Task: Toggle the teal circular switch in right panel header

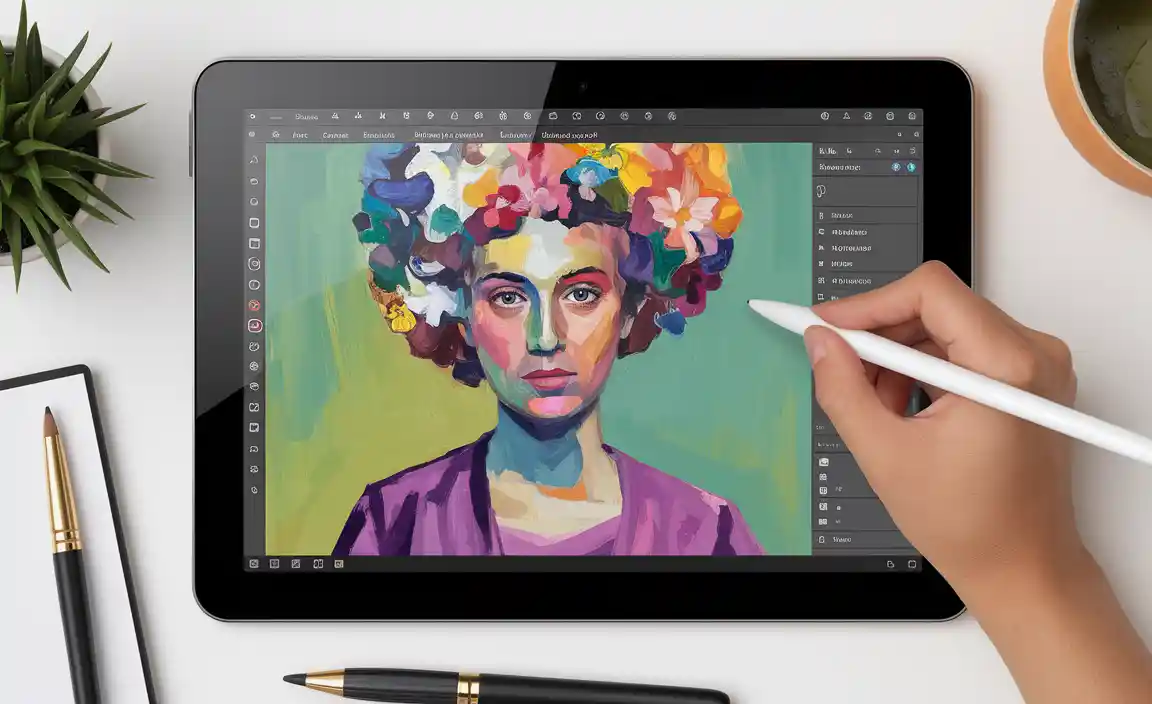Action: (x=911, y=167)
